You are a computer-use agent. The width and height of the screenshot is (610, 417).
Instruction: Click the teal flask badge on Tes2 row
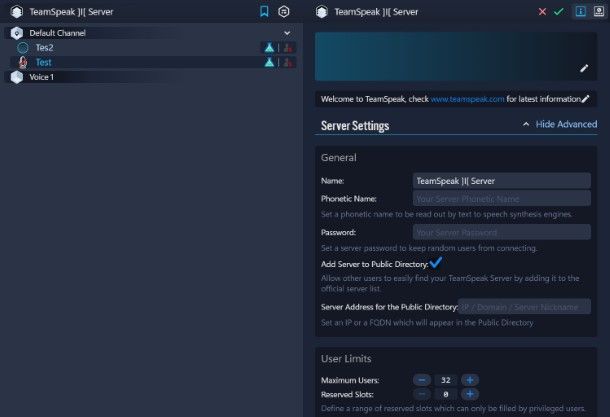click(269, 48)
